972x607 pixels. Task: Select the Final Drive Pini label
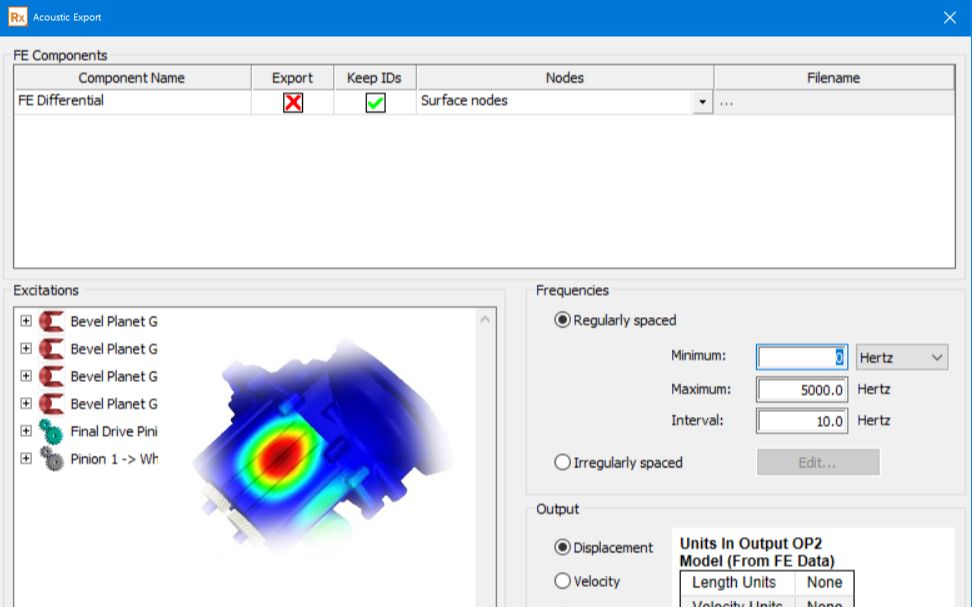[x=114, y=431]
